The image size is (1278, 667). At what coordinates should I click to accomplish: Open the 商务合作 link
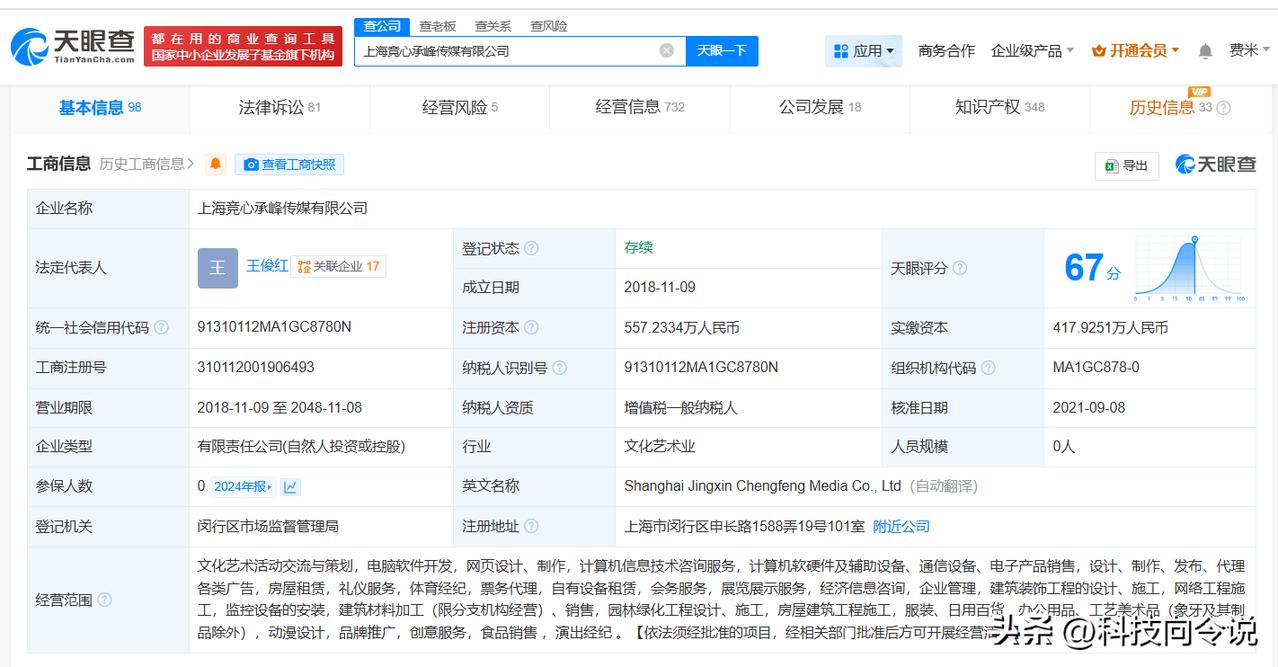(x=946, y=51)
